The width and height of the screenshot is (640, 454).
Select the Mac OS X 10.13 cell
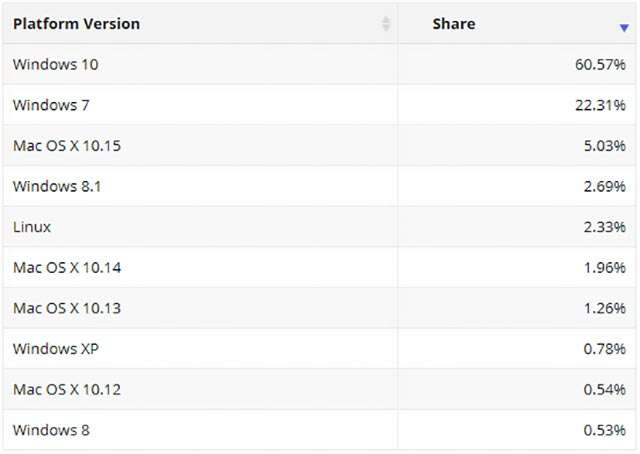point(67,308)
